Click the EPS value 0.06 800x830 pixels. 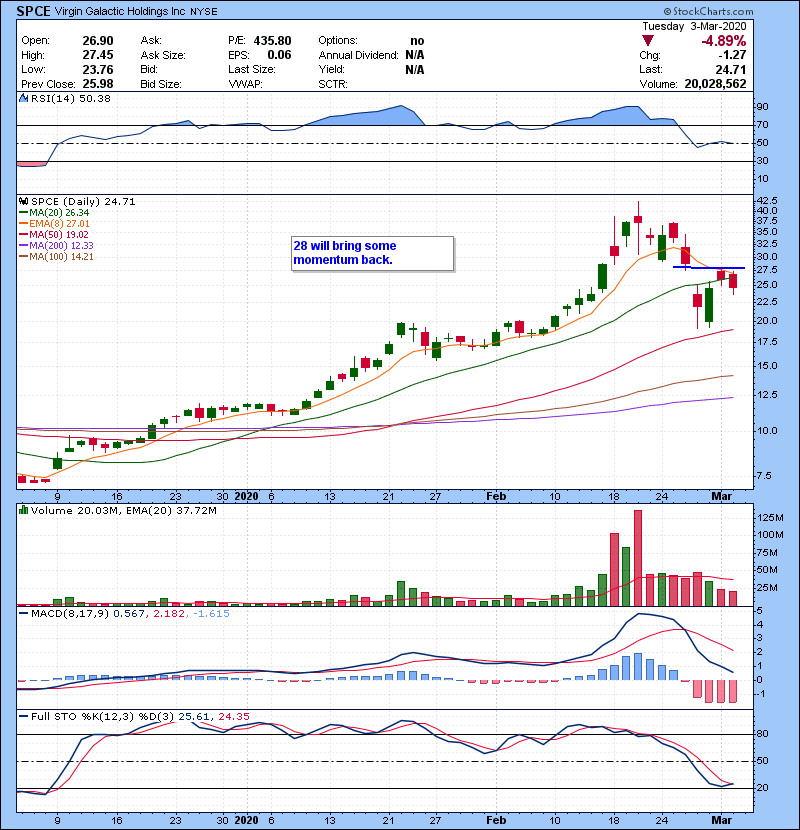(x=279, y=55)
